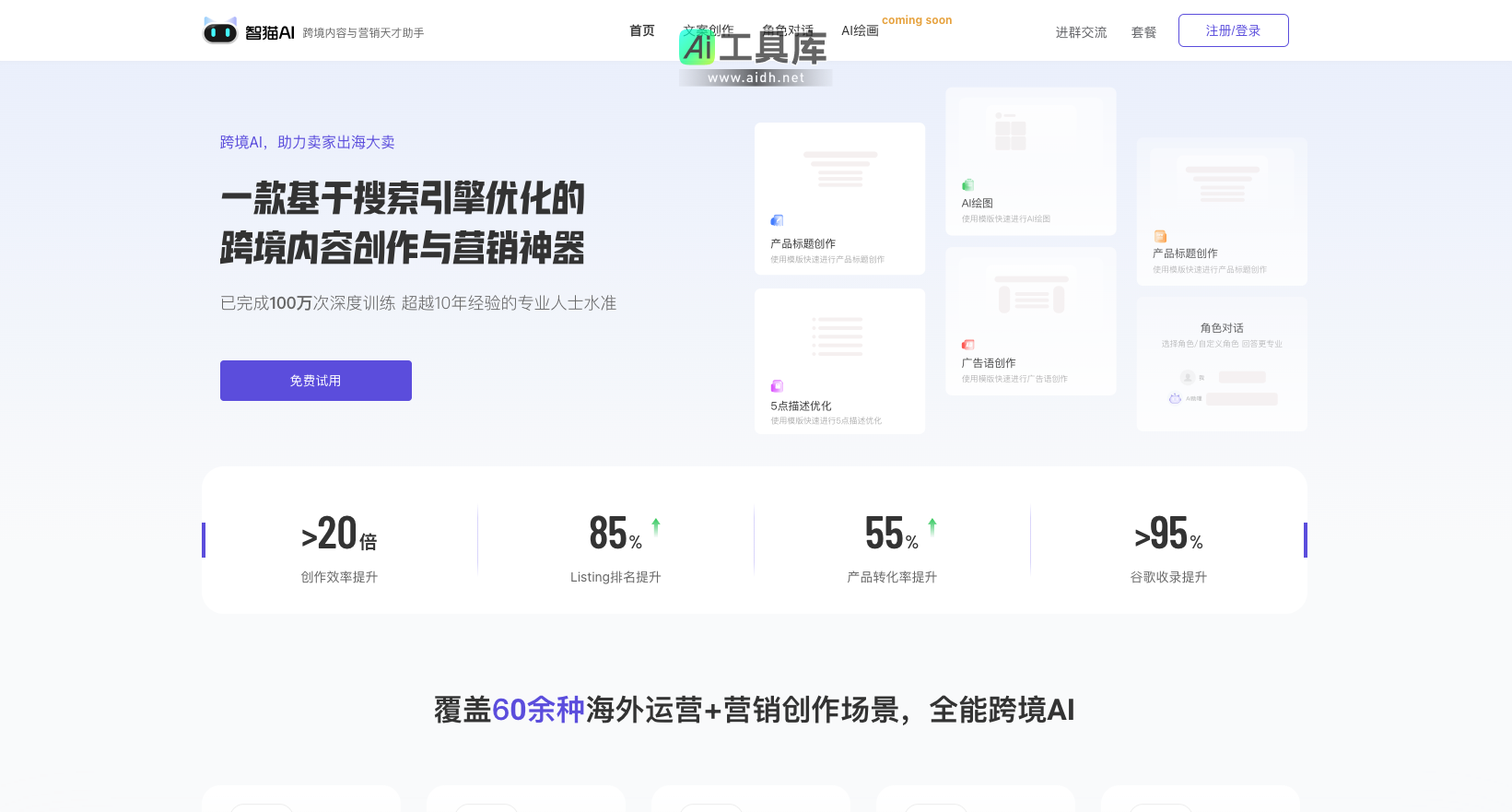Click the 免费试用 button

pyautogui.click(x=315, y=381)
